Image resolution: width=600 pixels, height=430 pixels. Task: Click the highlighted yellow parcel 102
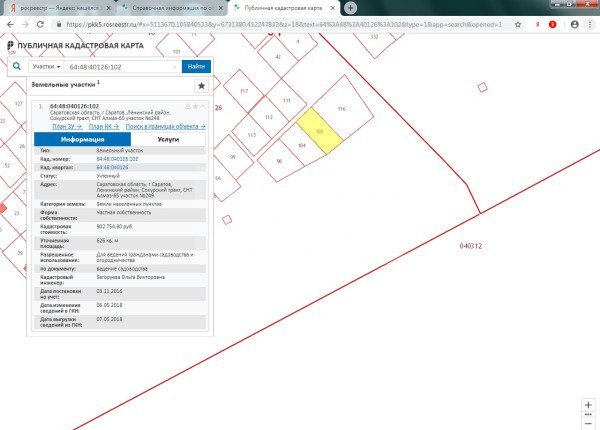318,131
